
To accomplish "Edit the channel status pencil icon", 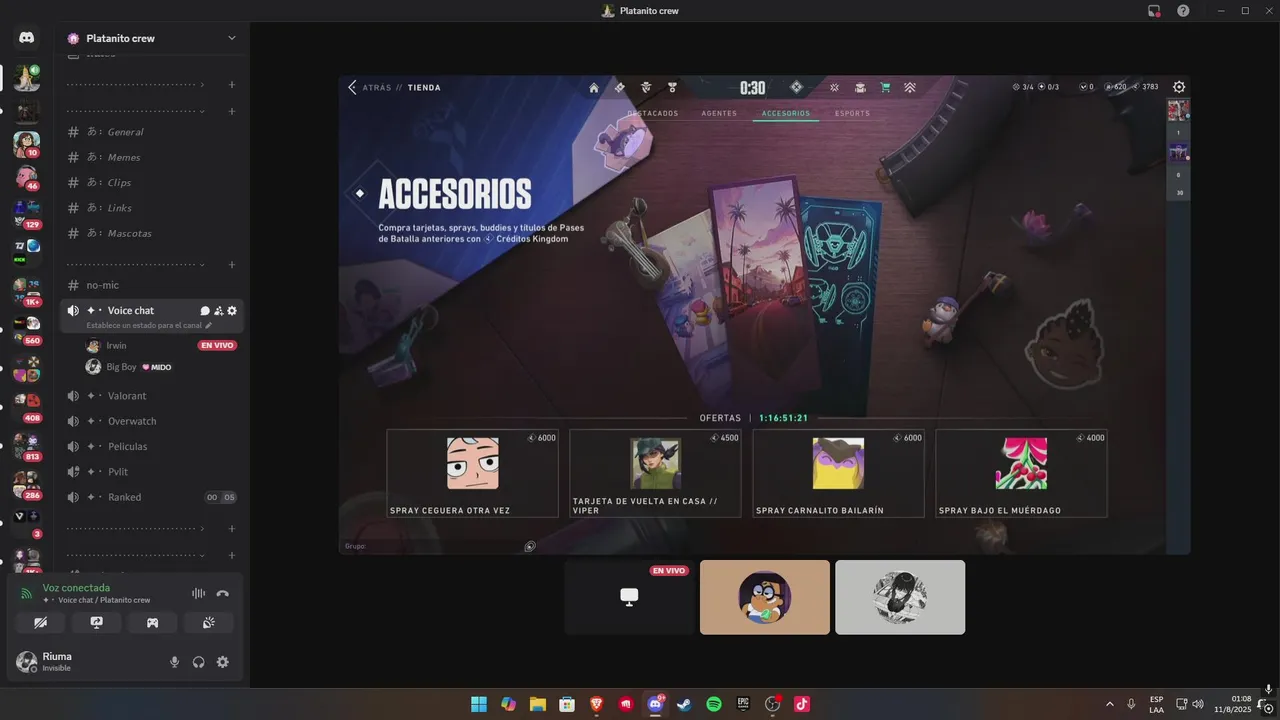I will coord(209,325).
